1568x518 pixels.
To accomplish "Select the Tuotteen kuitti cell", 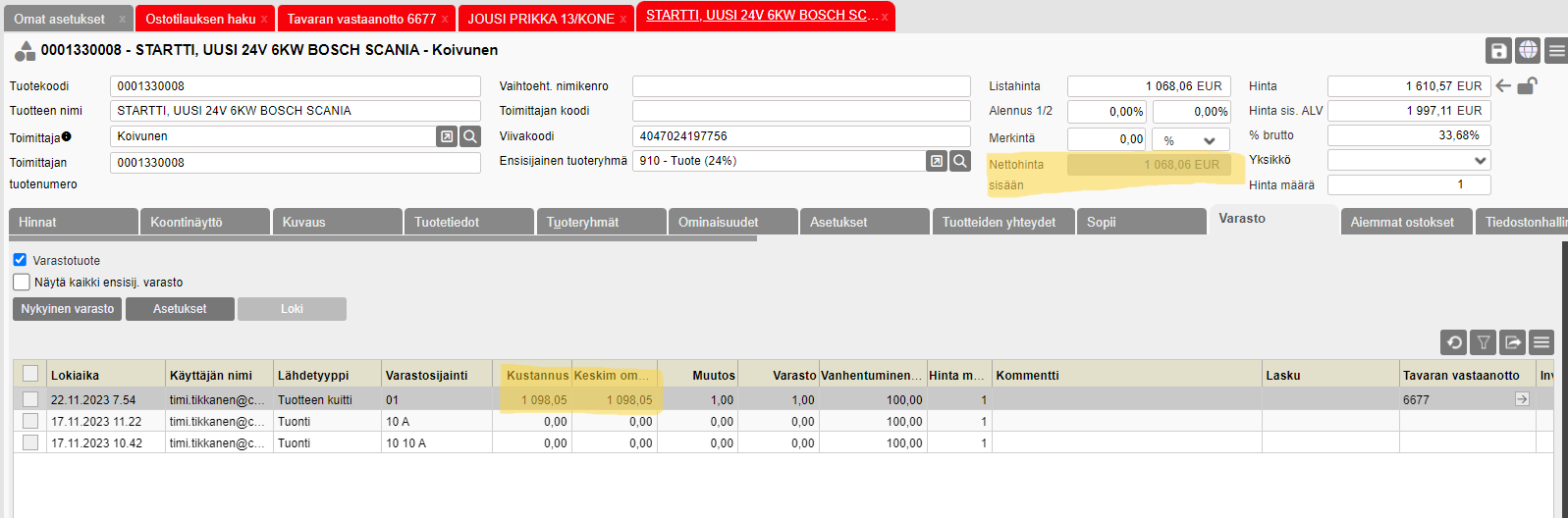I will click(327, 399).
